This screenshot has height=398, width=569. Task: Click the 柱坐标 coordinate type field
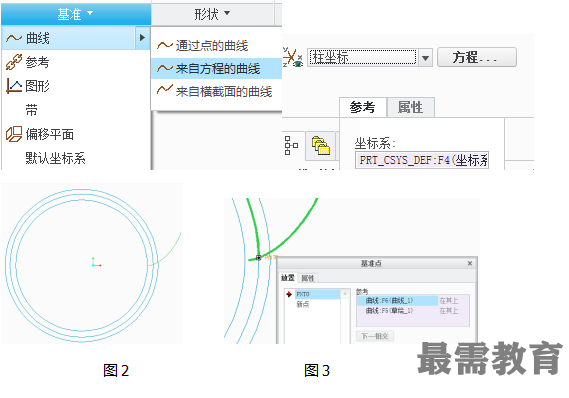362,57
